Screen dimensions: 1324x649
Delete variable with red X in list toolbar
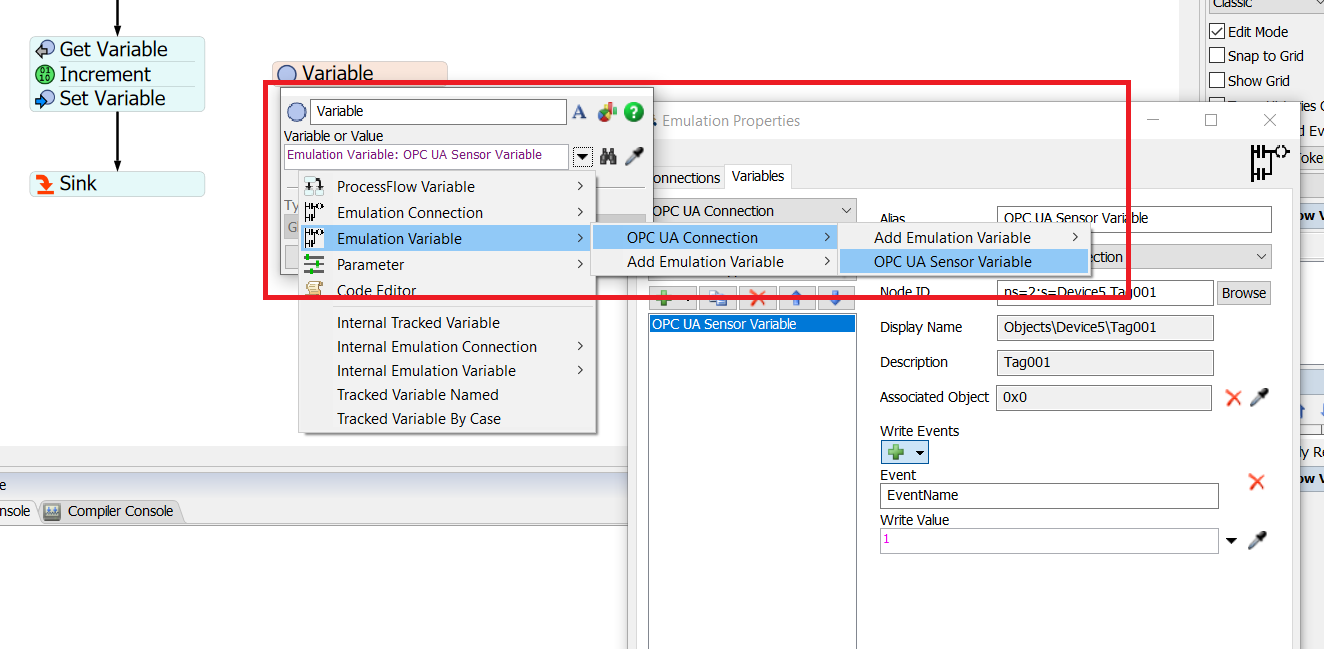pos(757,297)
